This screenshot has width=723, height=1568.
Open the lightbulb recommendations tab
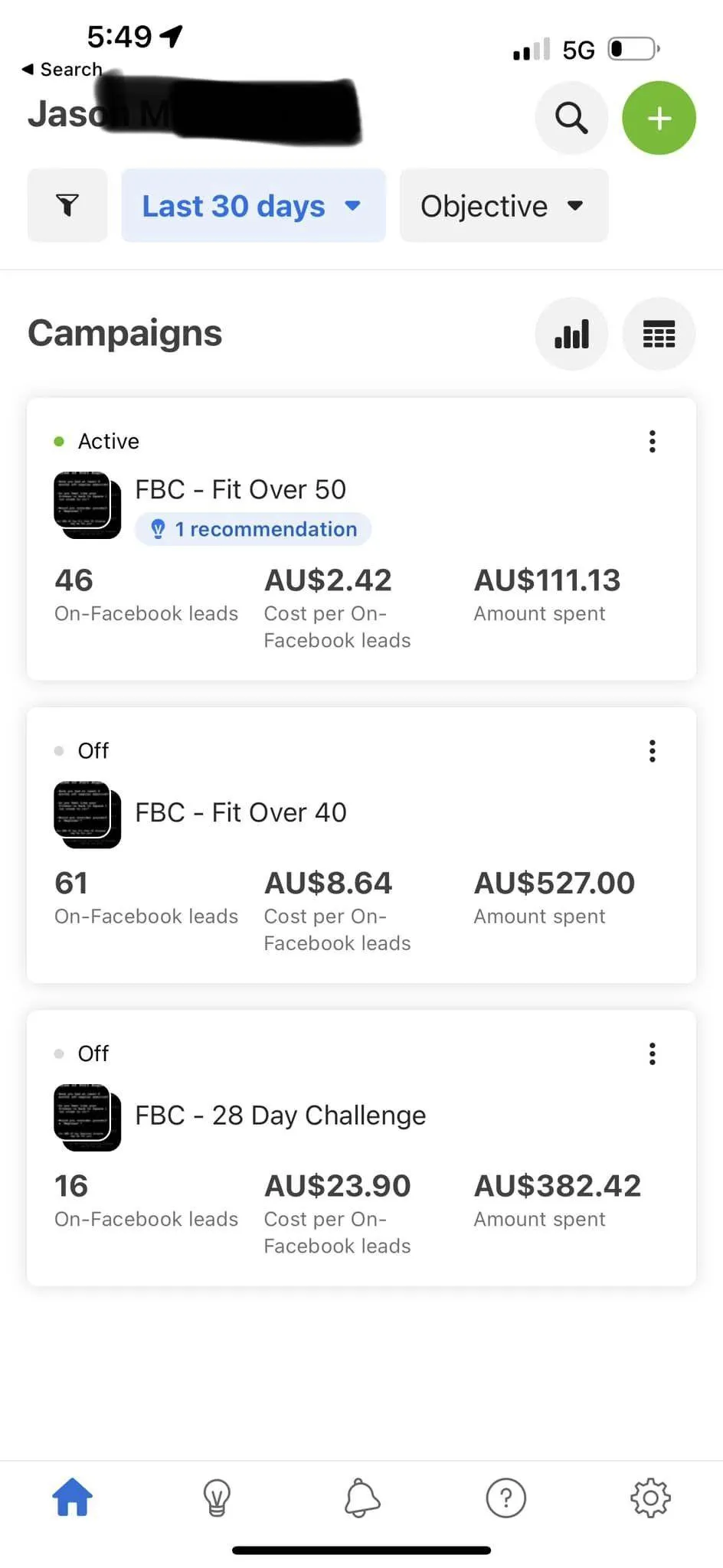click(x=217, y=1498)
